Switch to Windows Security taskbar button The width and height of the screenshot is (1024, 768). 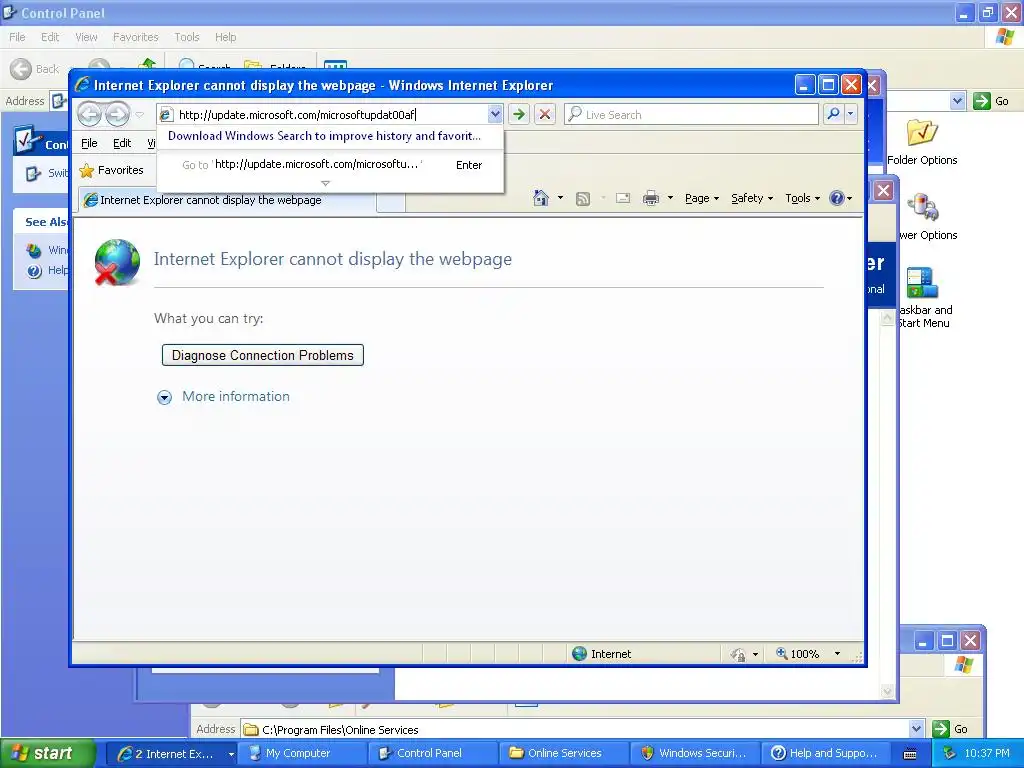coord(694,754)
